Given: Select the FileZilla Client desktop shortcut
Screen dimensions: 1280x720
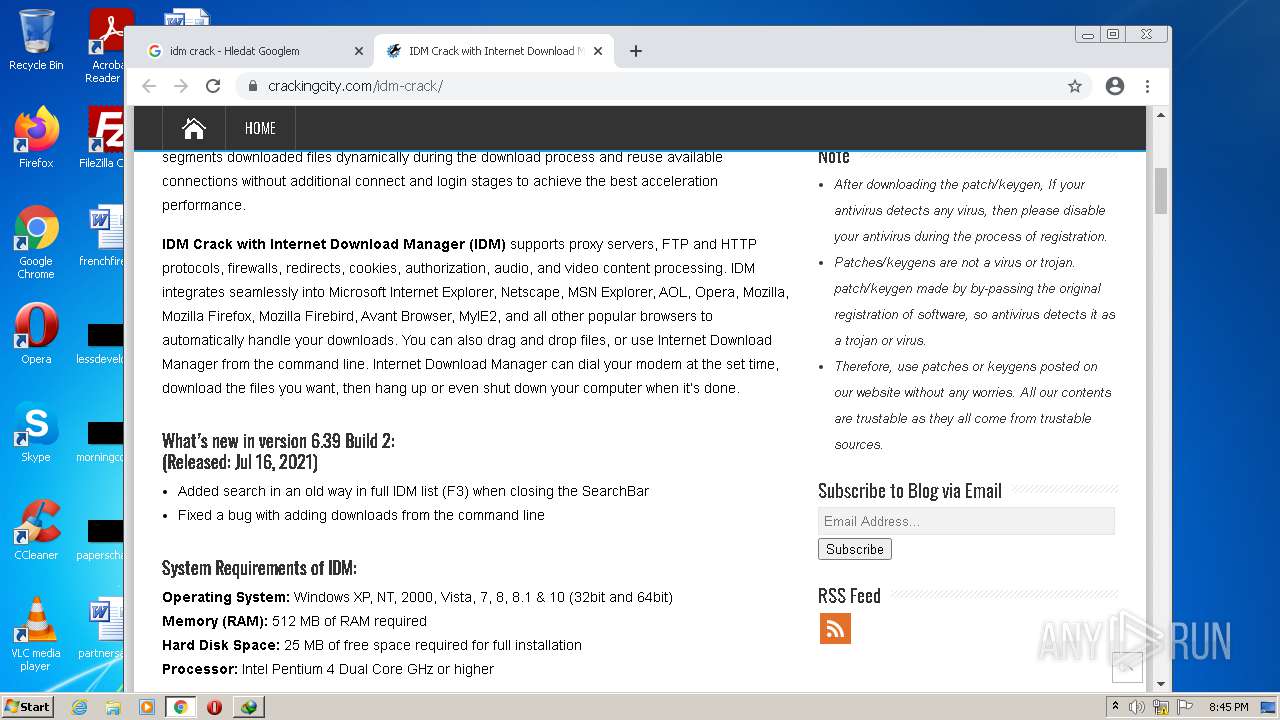Looking at the screenshot, I should click(102, 138).
